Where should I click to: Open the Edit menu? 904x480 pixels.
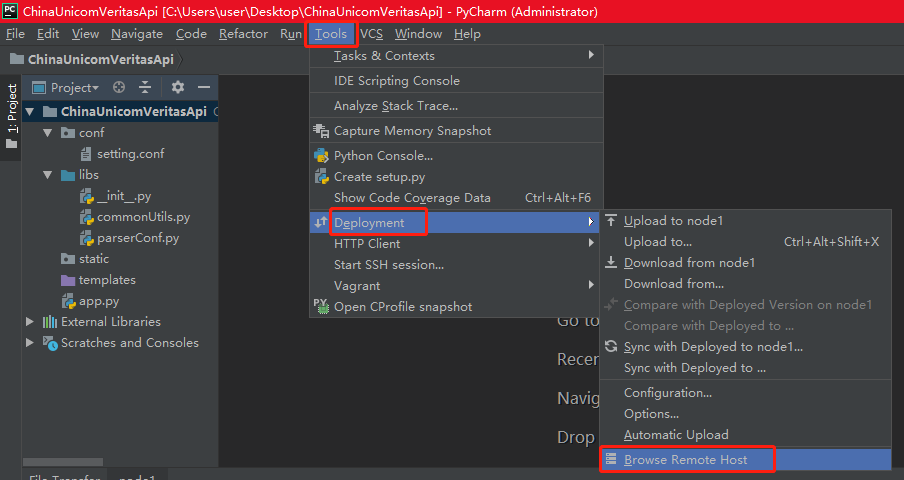point(48,34)
